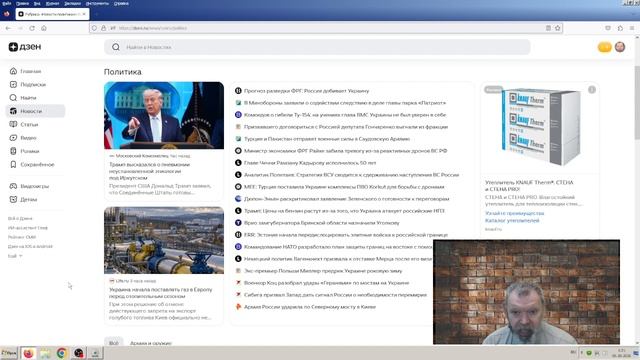Open Firefox from the taskbar
640x360 pixels.
click(x=28, y=353)
